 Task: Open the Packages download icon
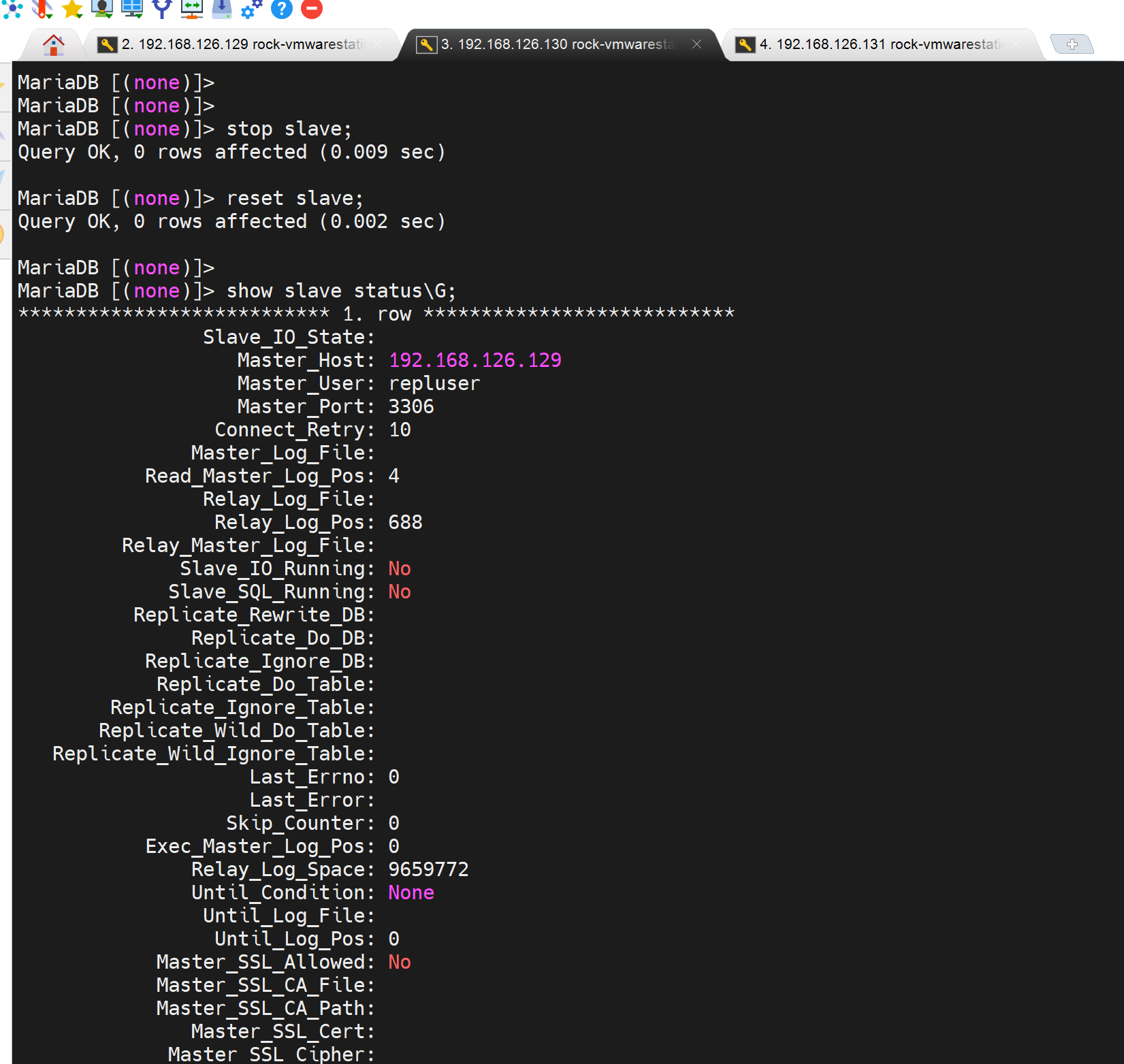[x=222, y=8]
